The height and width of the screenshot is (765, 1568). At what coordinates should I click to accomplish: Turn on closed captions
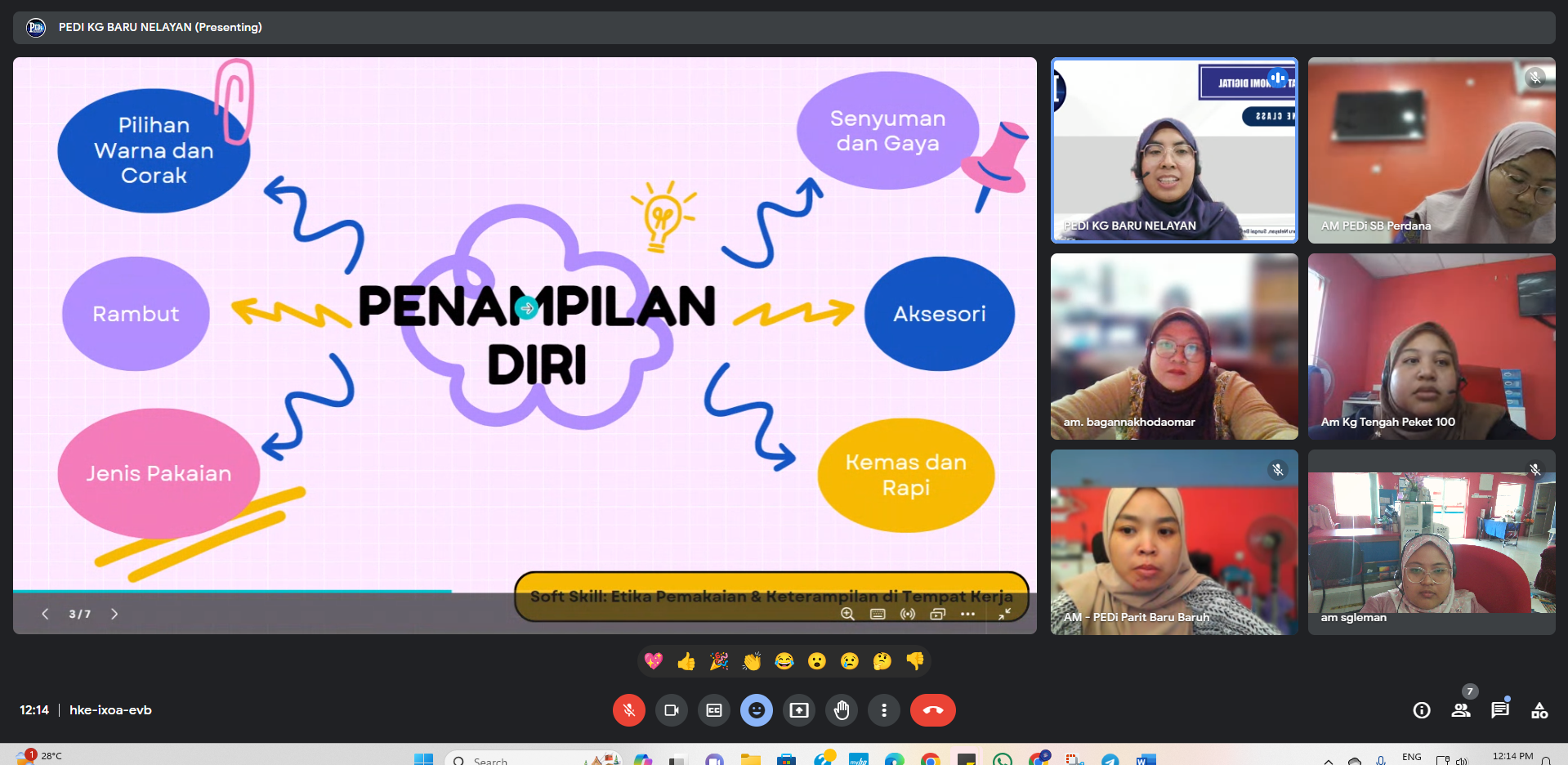click(714, 710)
